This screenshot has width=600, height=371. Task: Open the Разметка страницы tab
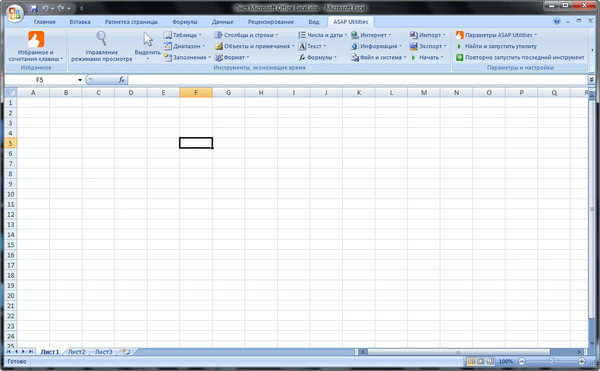coord(131,22)
